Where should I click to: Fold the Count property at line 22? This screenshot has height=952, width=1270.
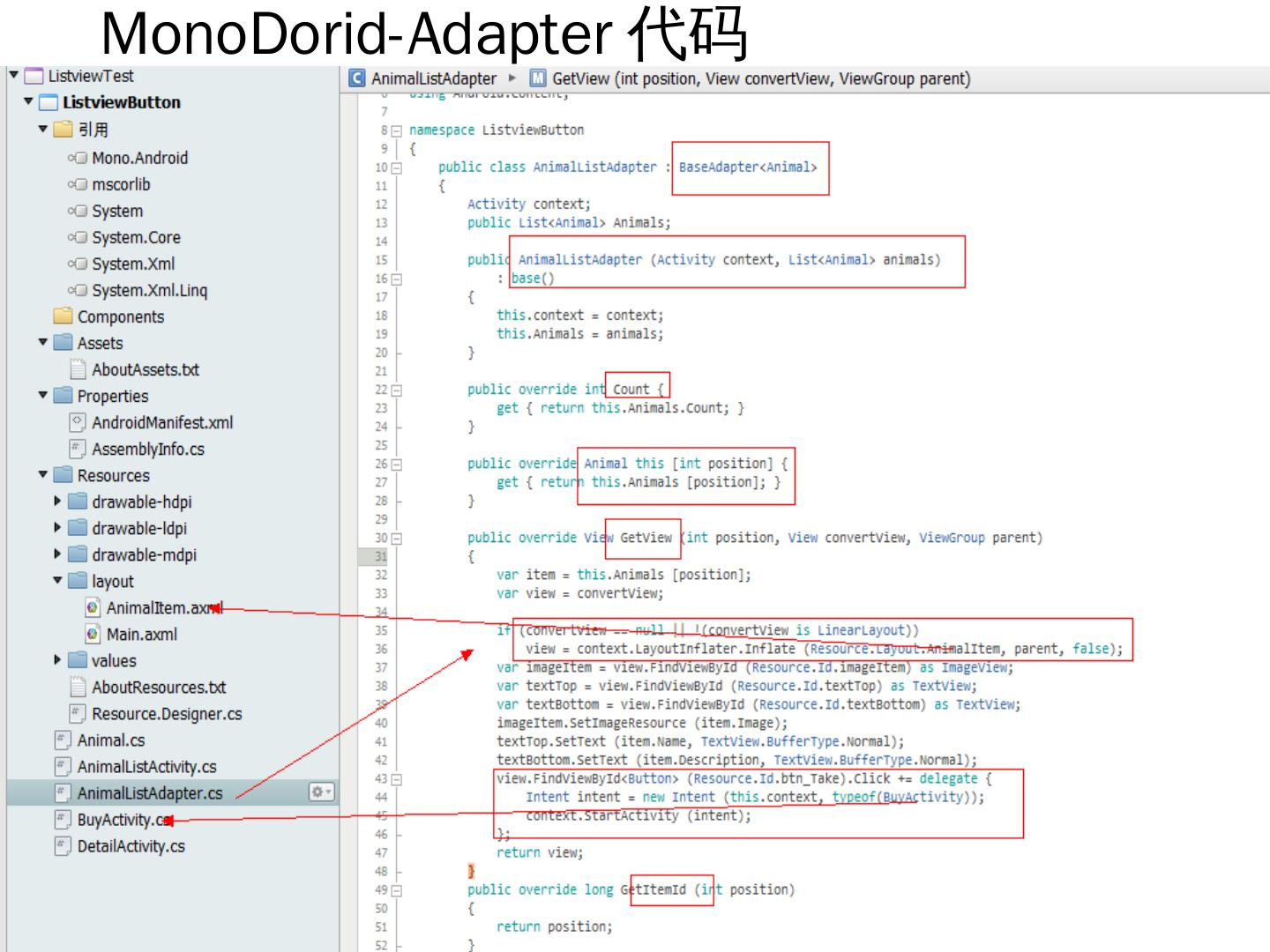click(397, 390)
